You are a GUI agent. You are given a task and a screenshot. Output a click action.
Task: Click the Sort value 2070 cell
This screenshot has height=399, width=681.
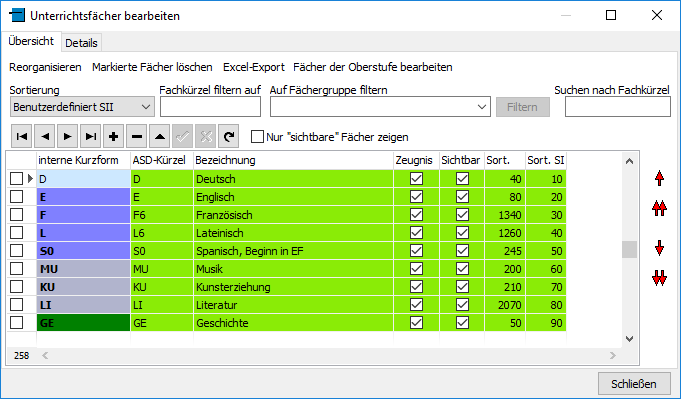505,305
